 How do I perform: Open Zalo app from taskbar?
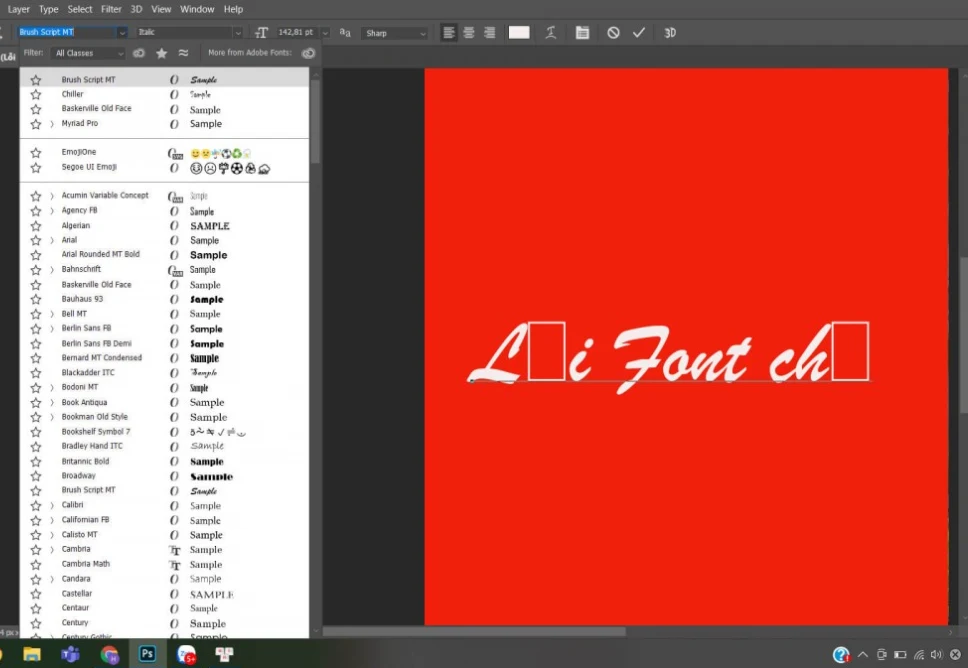coord(186,654)
